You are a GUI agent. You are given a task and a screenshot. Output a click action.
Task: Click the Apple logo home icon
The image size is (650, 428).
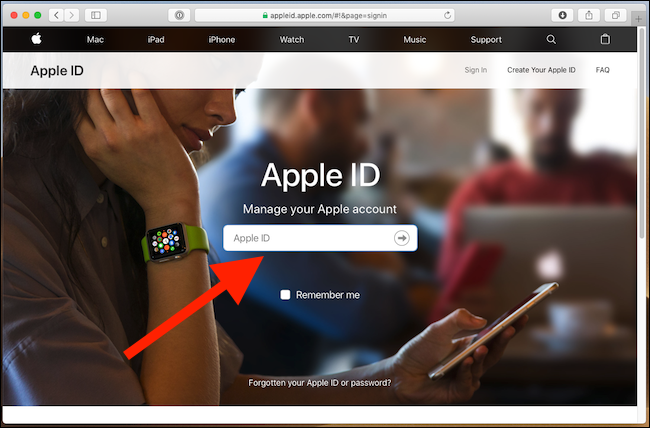36,39
